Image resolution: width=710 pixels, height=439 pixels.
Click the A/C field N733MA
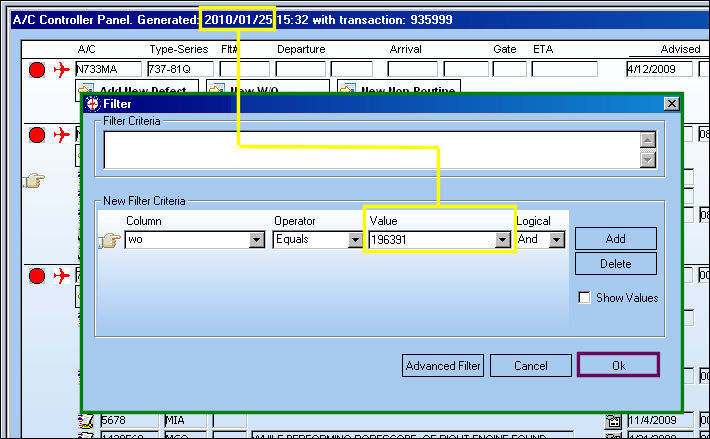(x=109, y=69)
